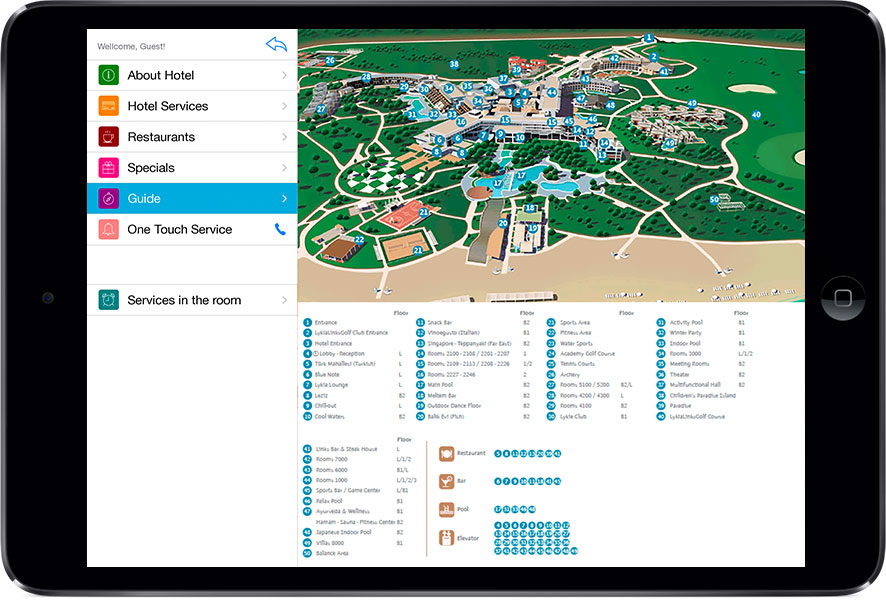The height and width of the screenshot is (600, 886).
Task: Tap map marker 26 near the archery area
Action: 330,60
